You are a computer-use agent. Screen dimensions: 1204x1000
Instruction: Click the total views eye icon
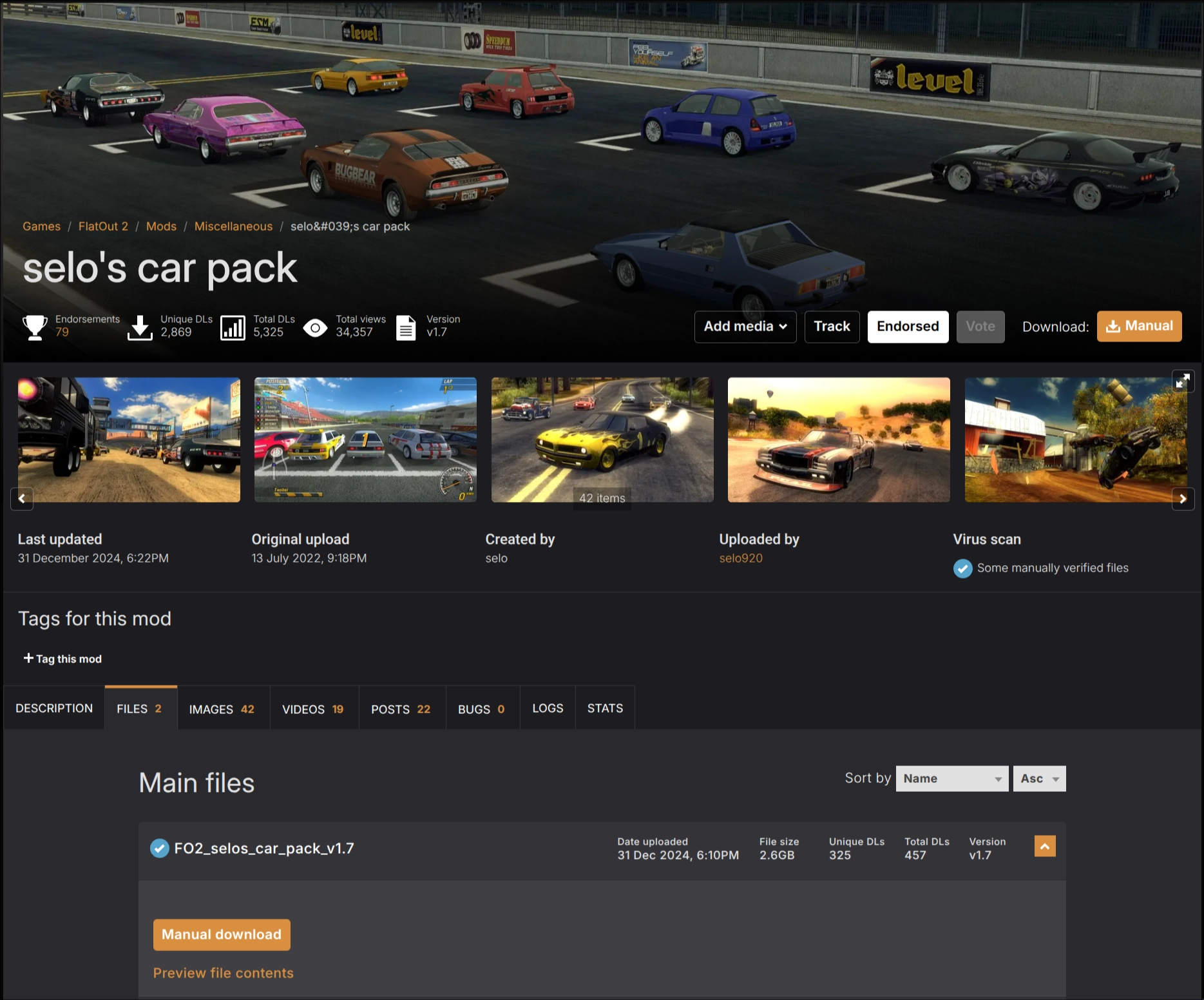click(315, 328)
